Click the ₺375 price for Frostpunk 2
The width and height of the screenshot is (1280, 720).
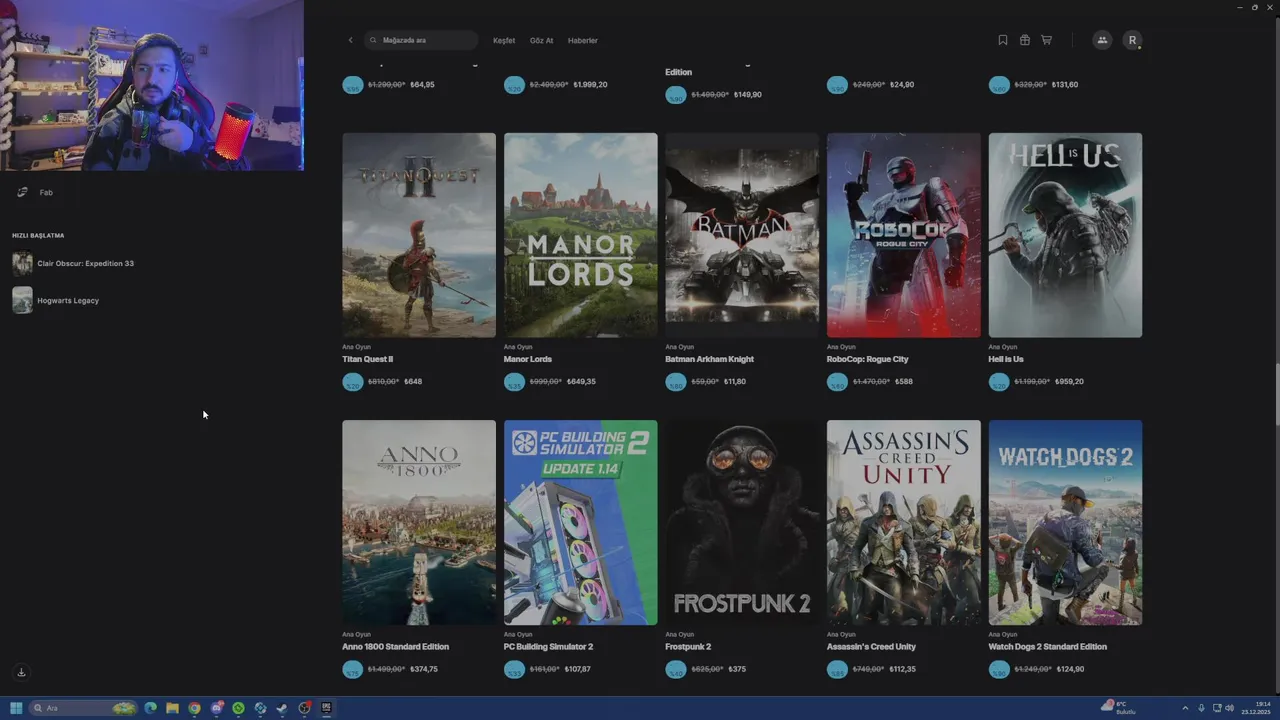pos(737,669)
